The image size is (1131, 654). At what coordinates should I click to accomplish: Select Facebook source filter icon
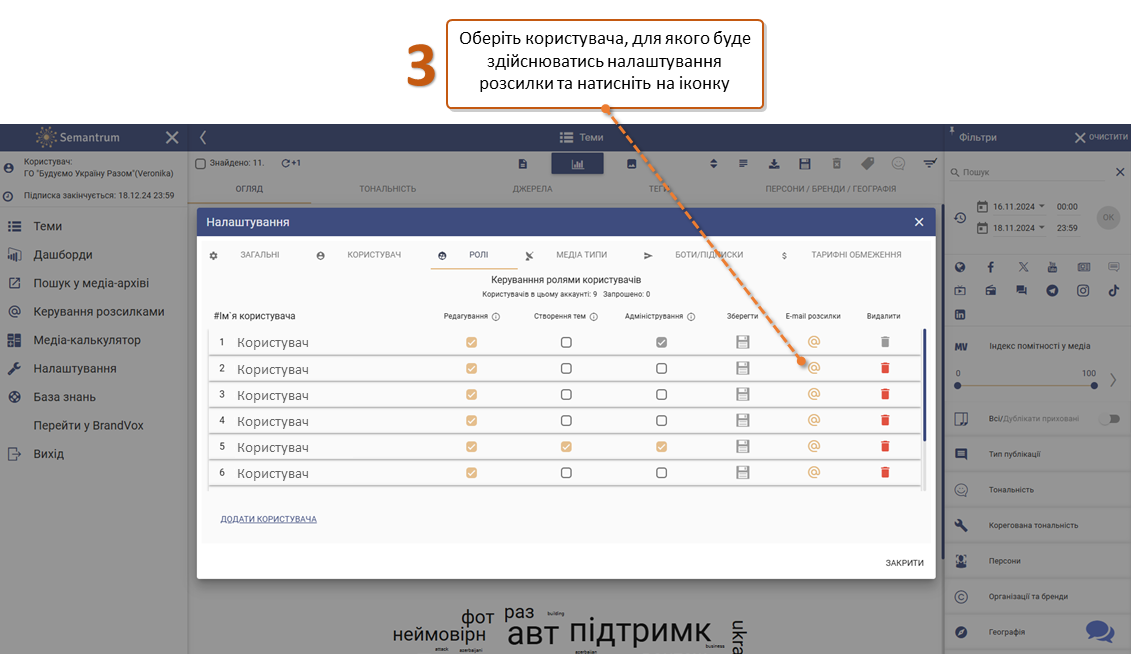point(990,268)
